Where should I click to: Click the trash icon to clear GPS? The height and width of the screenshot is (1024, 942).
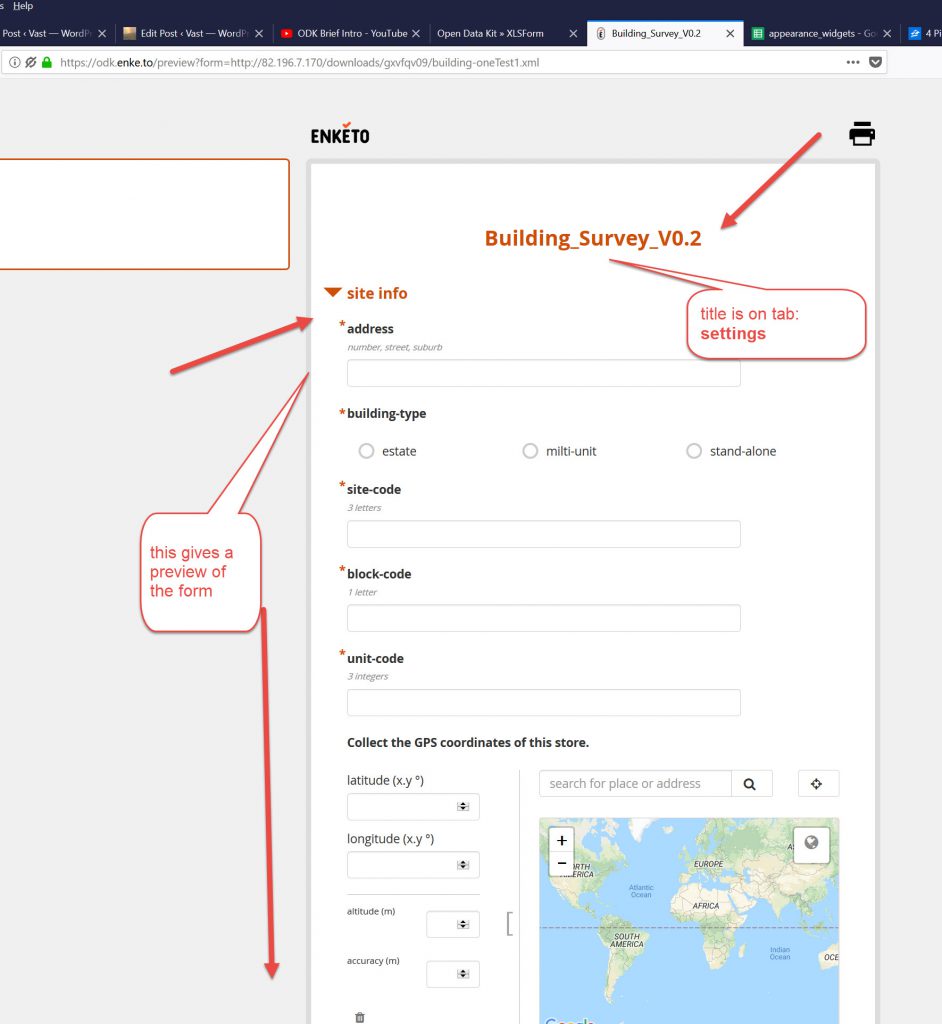pos(360,1017)
